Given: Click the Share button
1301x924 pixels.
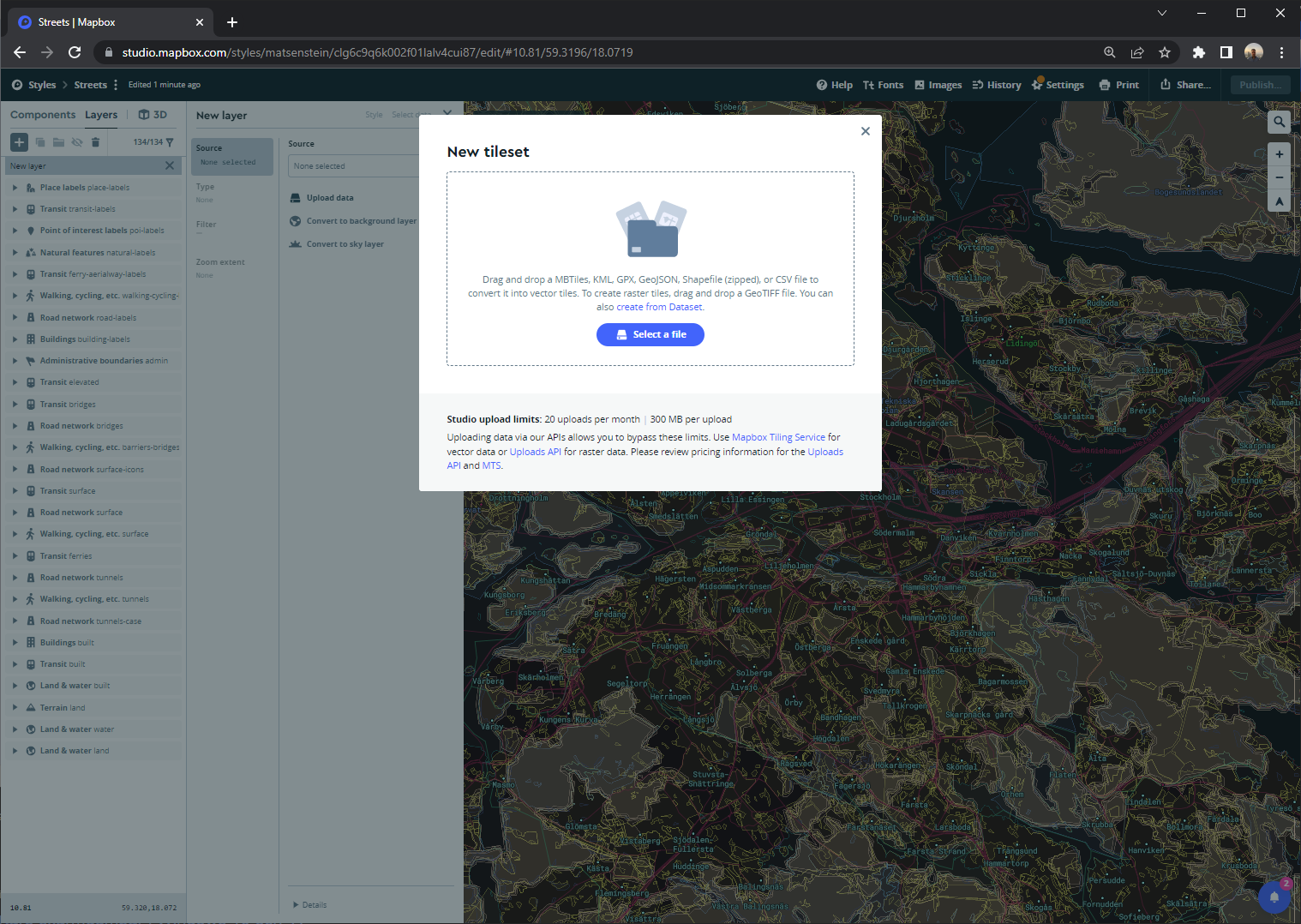Looking at the screenshot, I should tap(1185, 85).
